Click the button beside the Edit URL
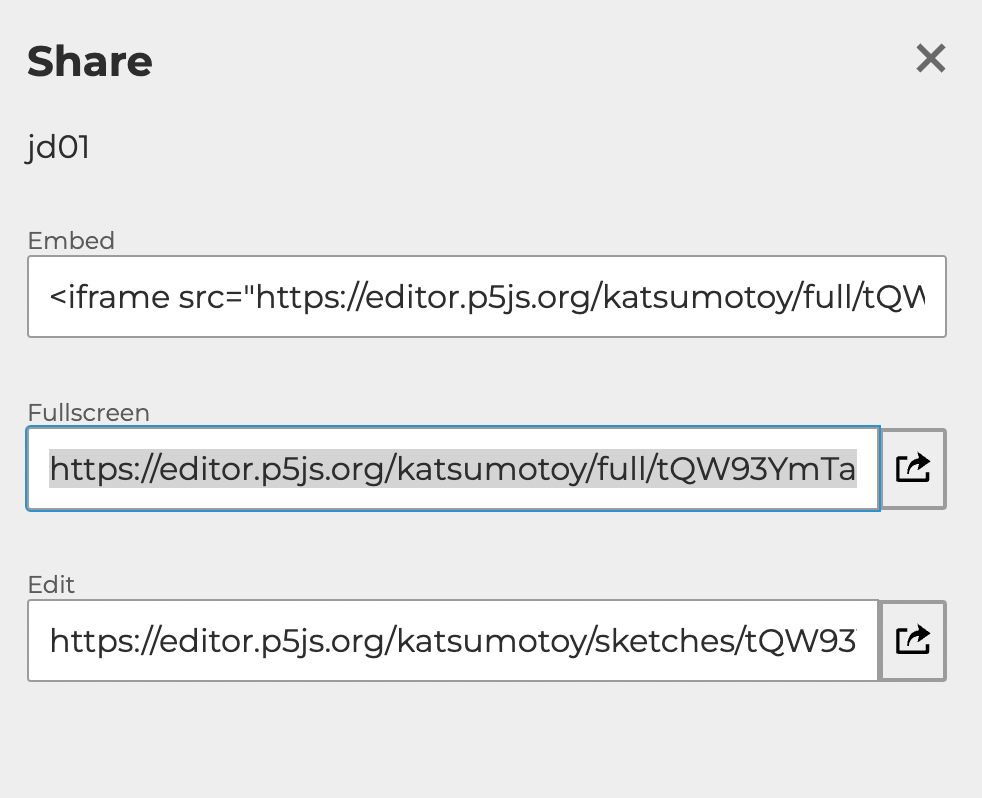Screen dimensions: 982x798 click(913, 640)
